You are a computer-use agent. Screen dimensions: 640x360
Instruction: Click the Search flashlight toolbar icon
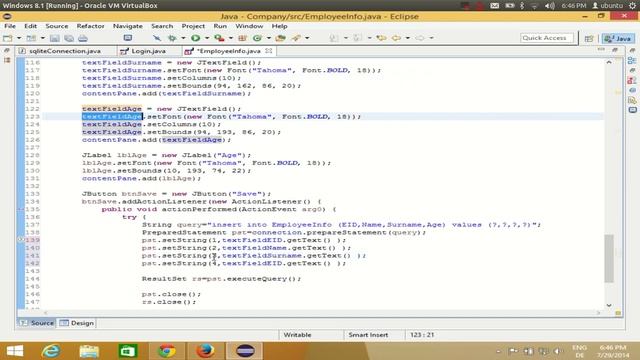pyautogui.click(x=296, y=38)
